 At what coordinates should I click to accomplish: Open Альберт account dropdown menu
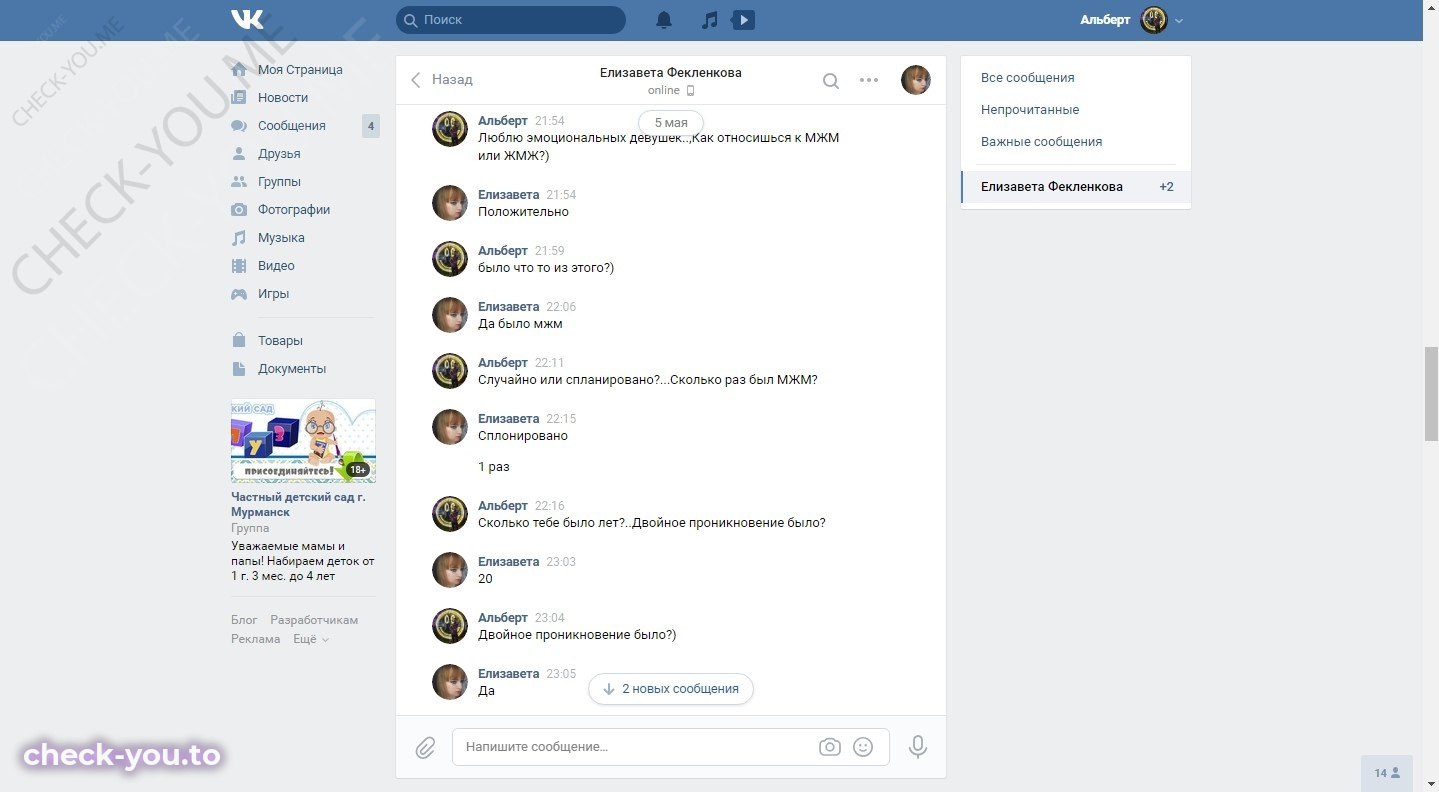click(x=1132, y=20)
